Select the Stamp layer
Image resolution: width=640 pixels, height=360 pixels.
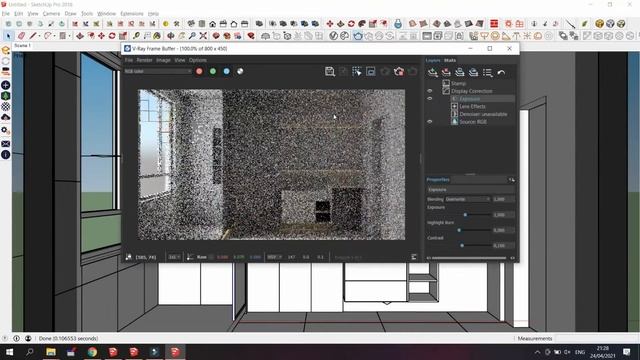458,83
